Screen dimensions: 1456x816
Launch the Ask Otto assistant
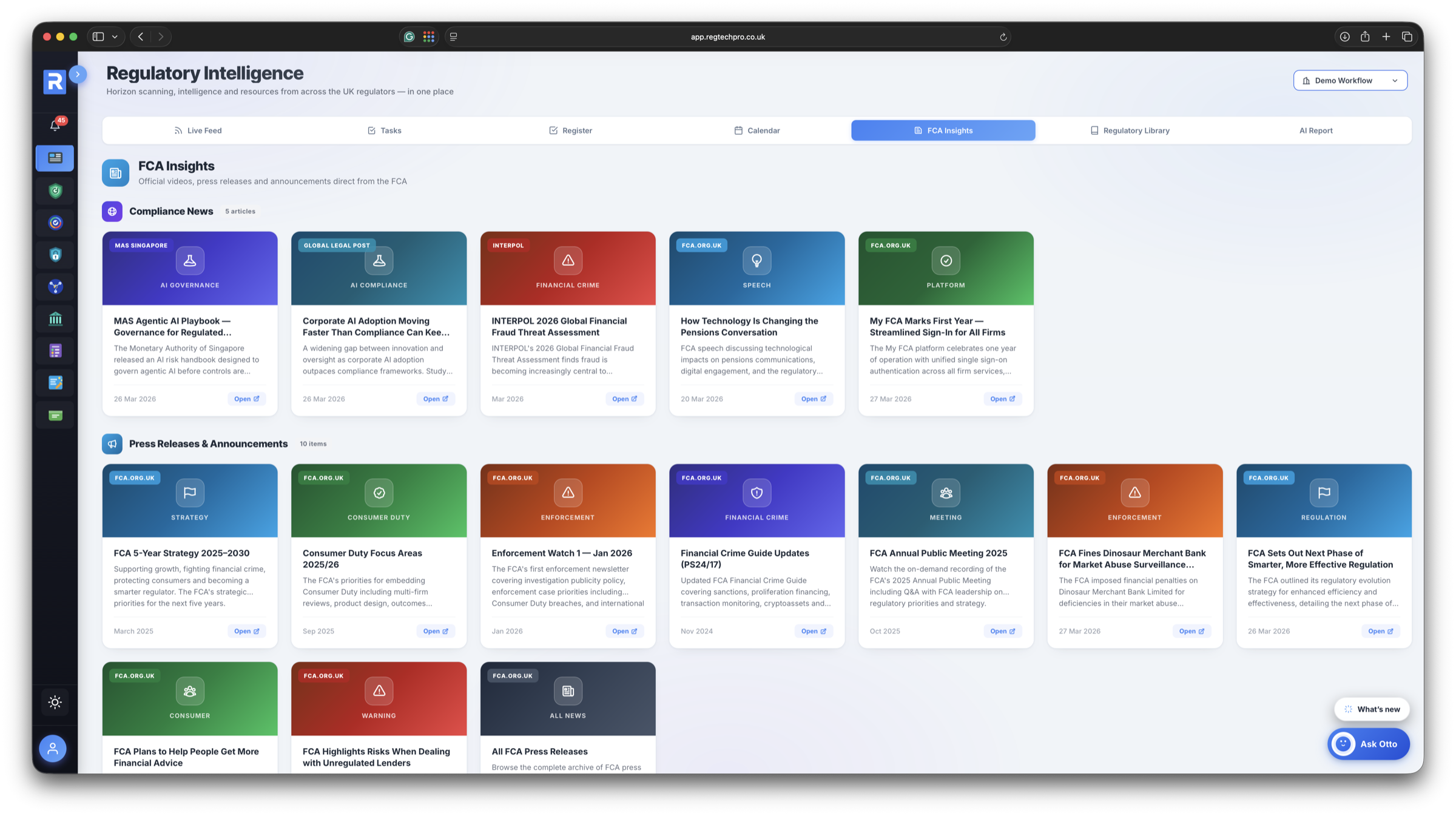1369,744
